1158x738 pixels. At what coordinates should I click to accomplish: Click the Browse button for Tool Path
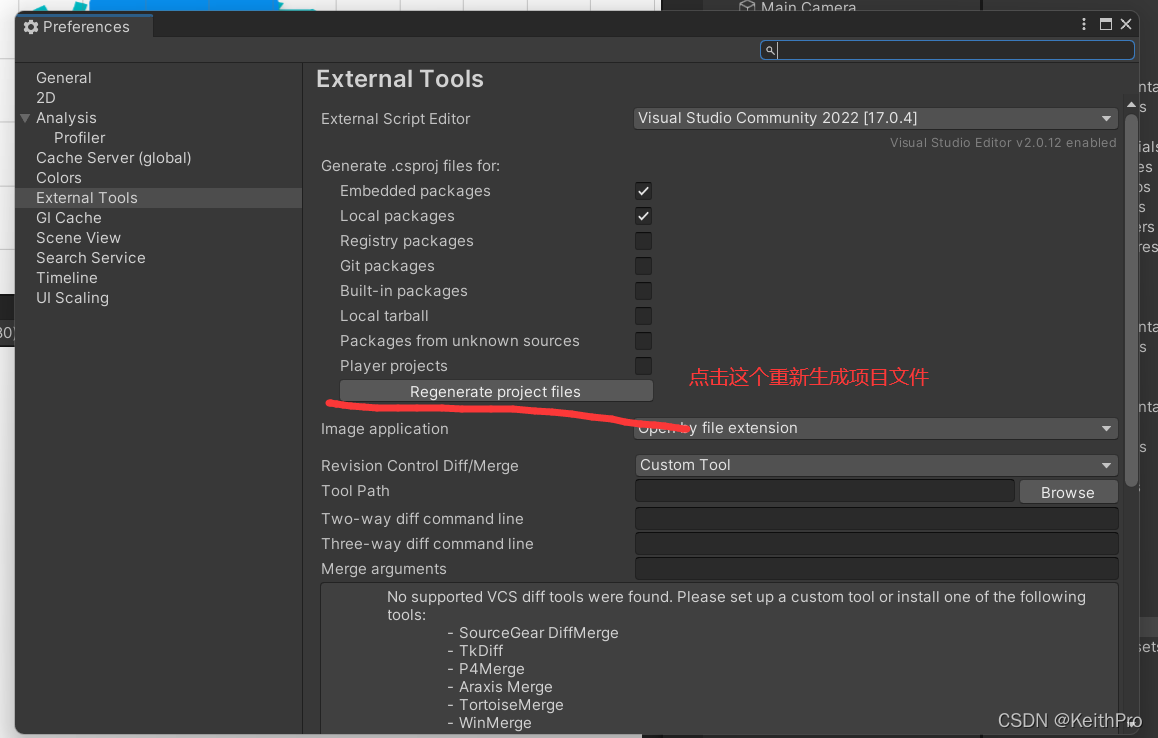coord(1067,492)
